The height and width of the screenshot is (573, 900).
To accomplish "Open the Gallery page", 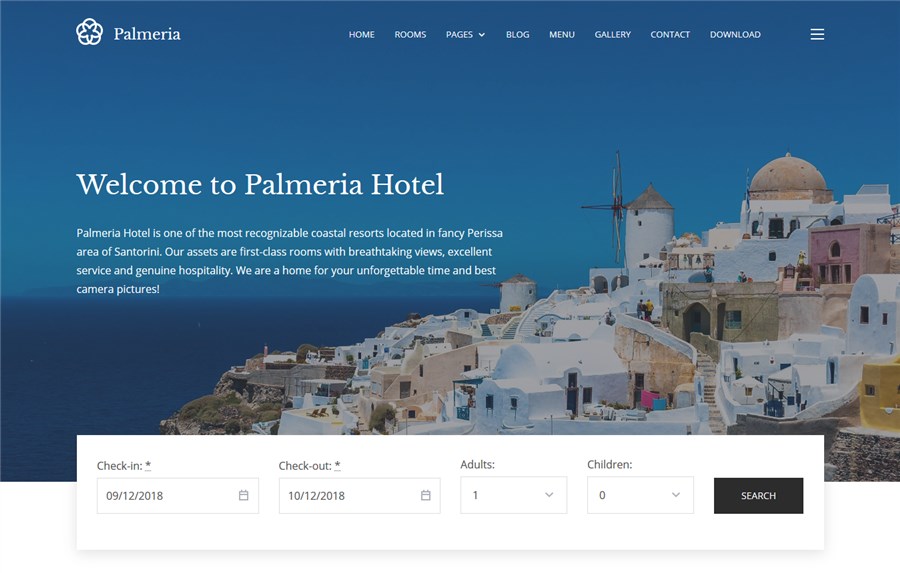I will 612,34.
